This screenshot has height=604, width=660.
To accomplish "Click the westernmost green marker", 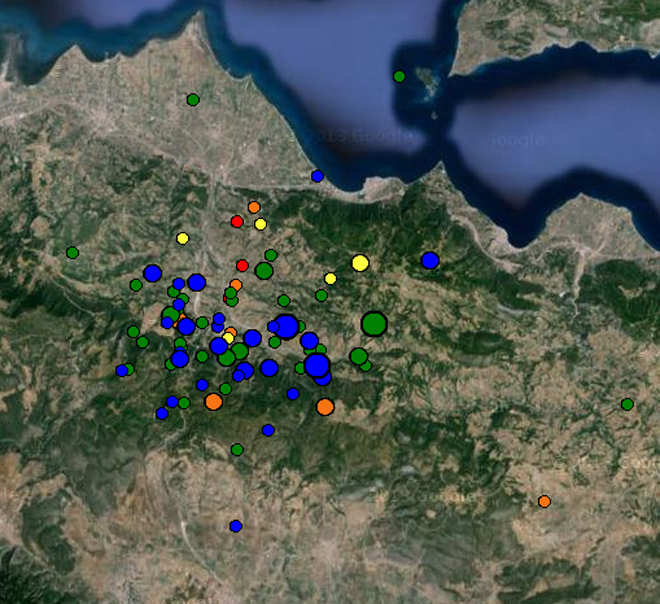I will click(x=72, y=252).
